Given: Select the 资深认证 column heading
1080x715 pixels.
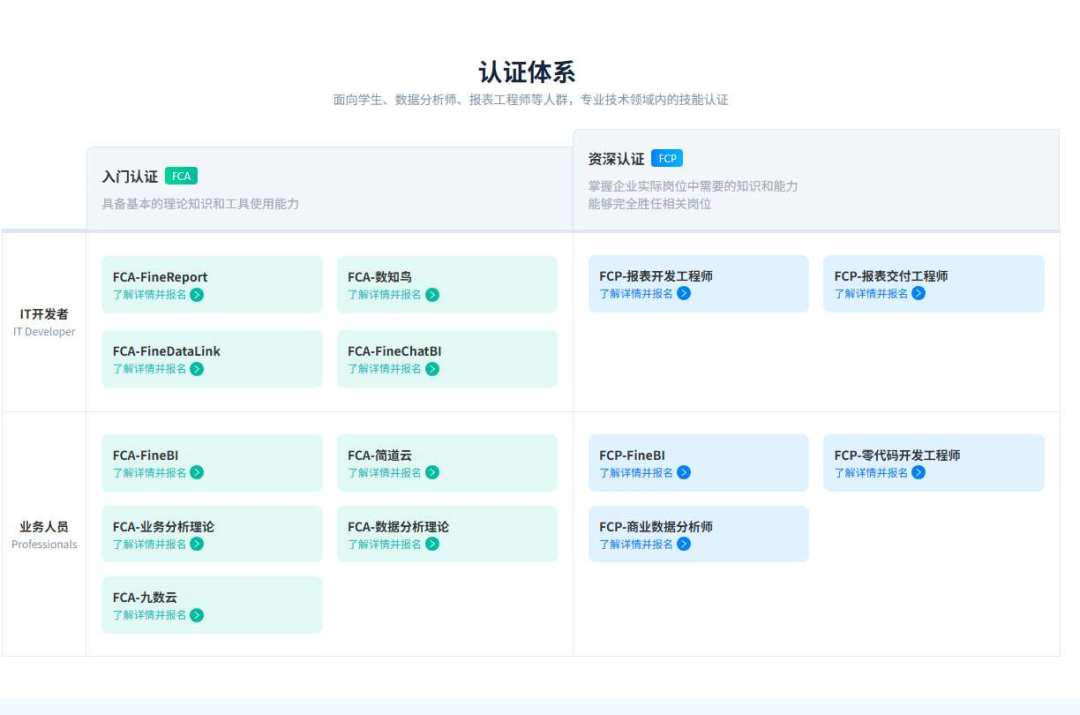Looking at the screenshot, I should 616,159.
